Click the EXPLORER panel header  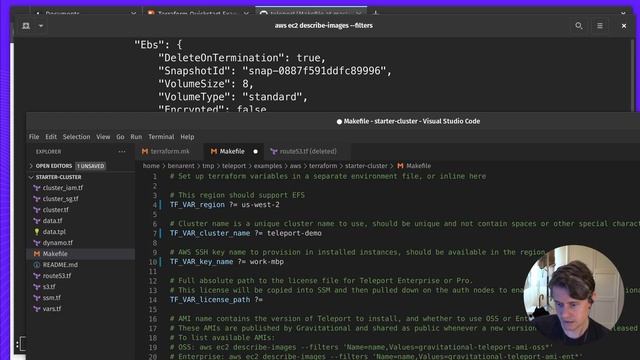point(48,152)
